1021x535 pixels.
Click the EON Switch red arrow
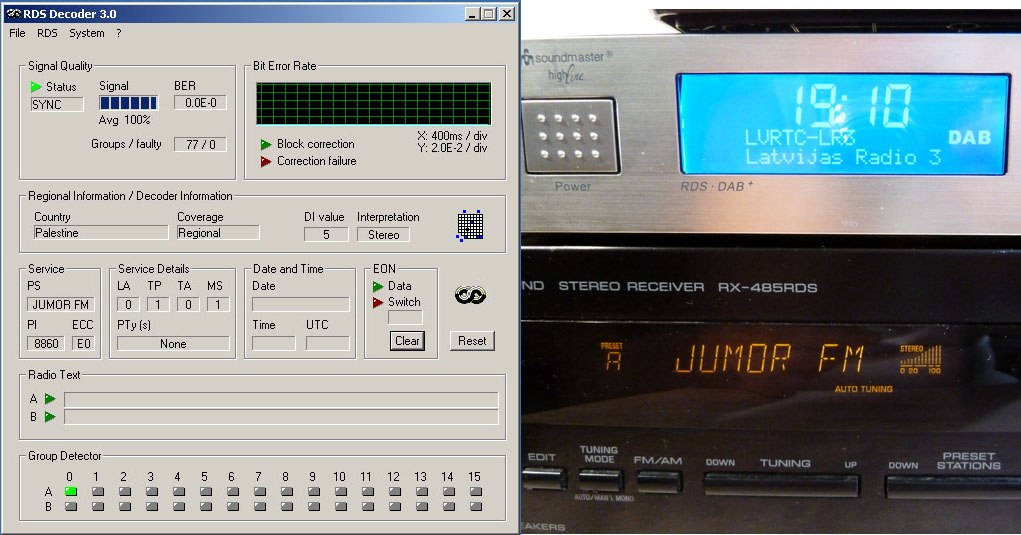pyautogui.click(x=378, y=302)
